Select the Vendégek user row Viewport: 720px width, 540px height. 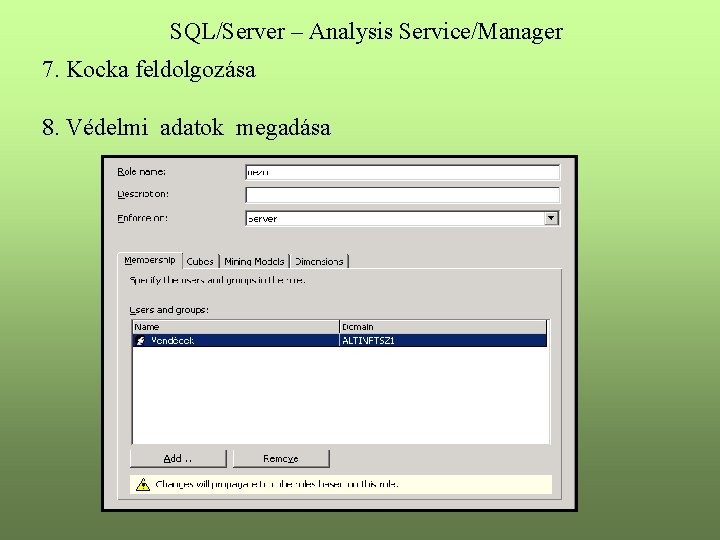(339, 340)
